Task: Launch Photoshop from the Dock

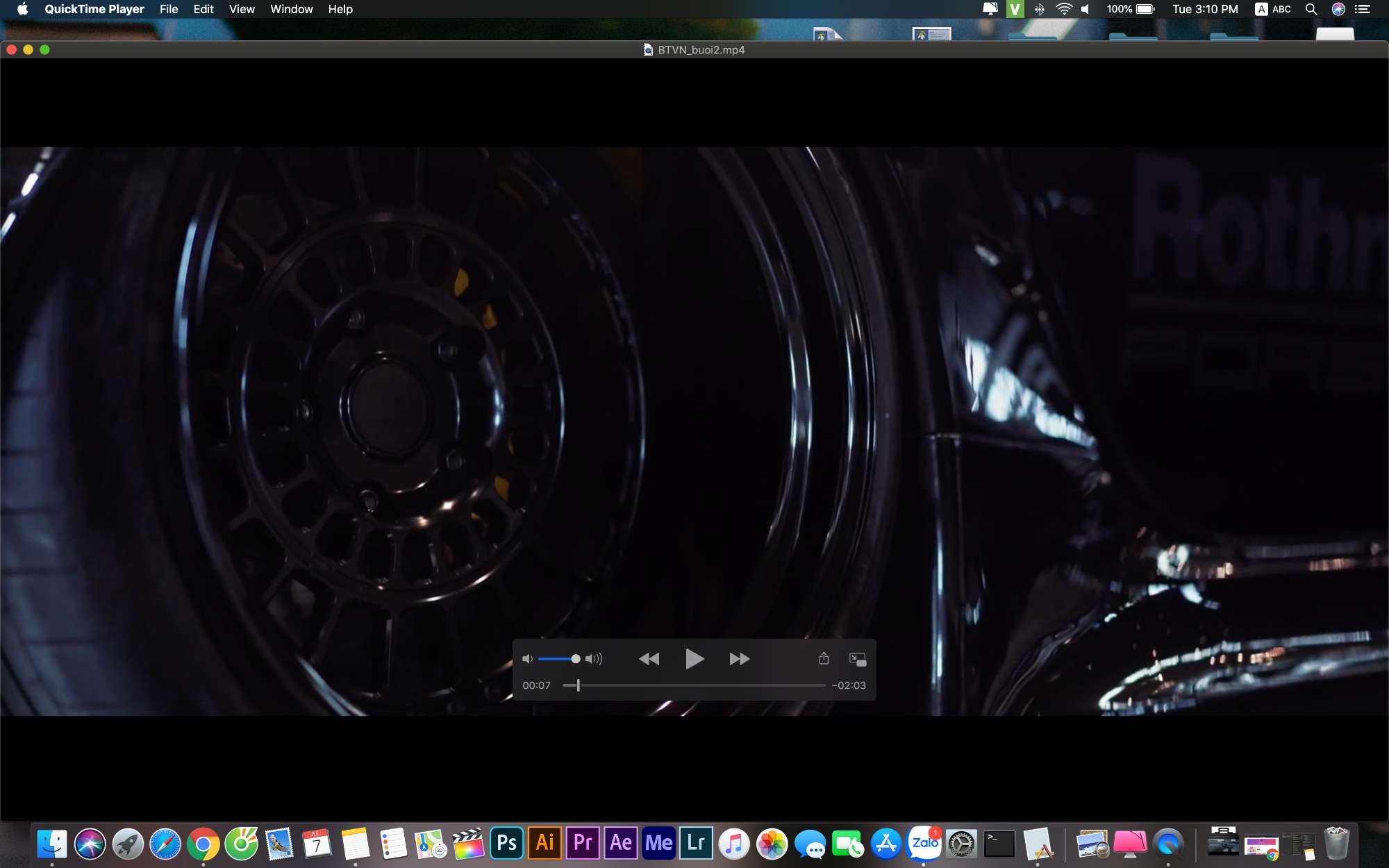Action: [507, 843]
